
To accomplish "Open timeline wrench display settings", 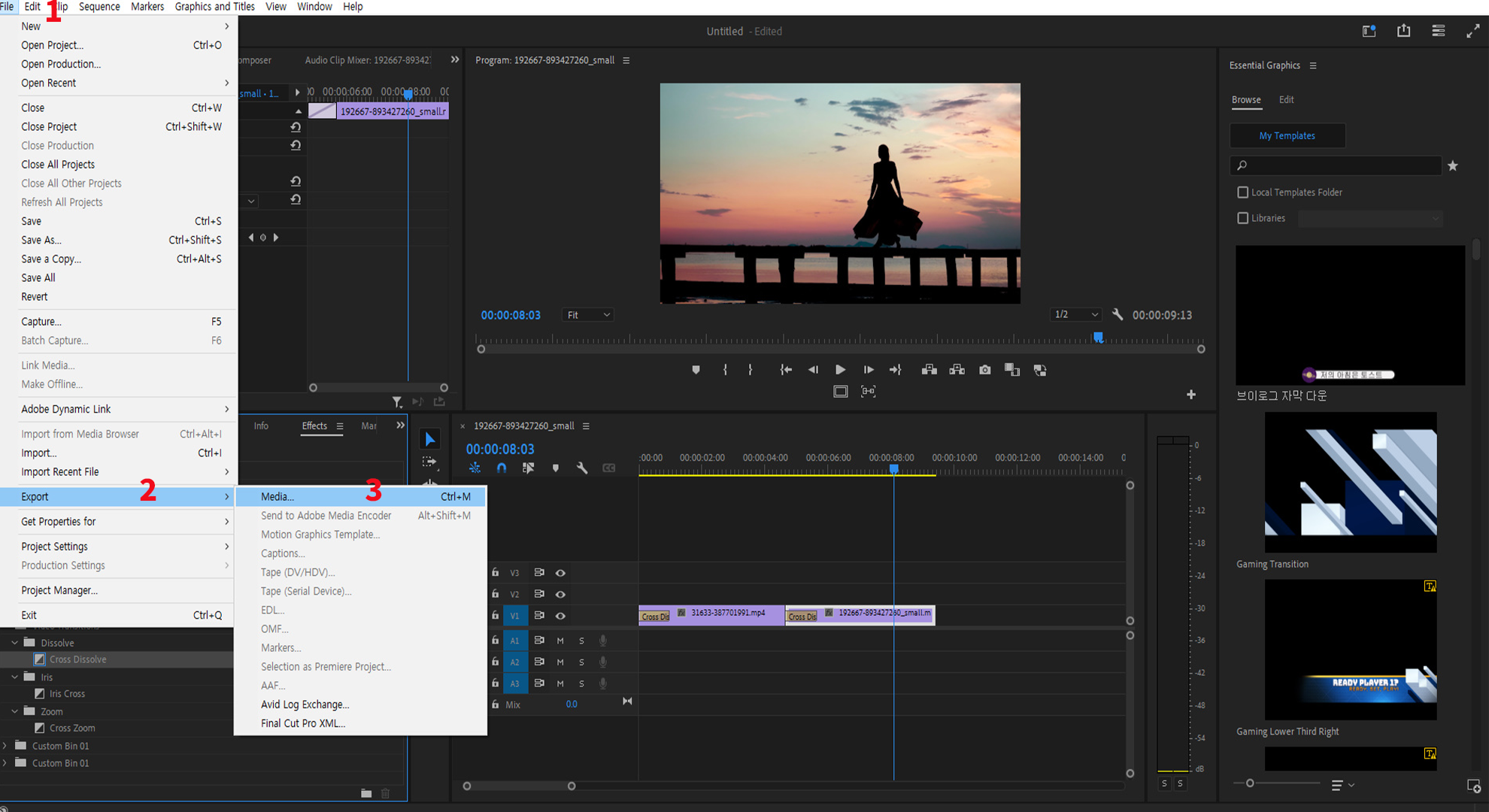I will 581,468.
